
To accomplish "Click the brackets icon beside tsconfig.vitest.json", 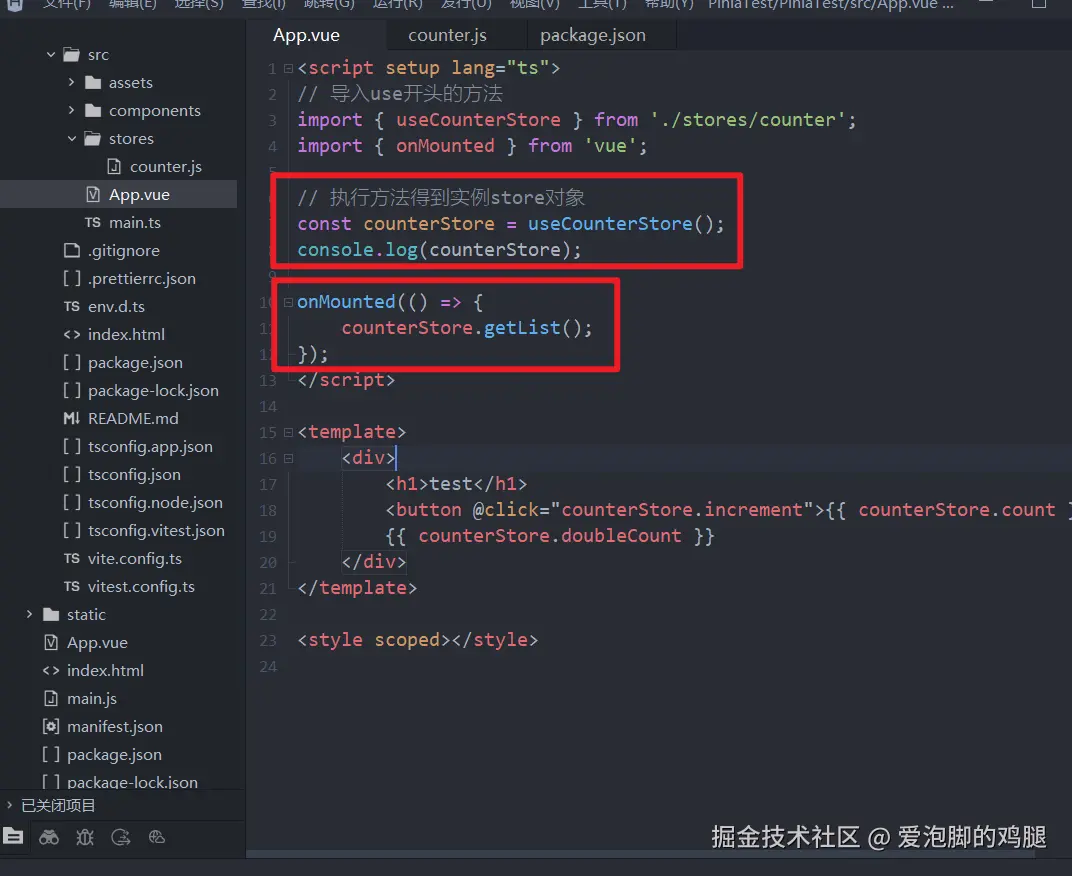I will point(72,531).
